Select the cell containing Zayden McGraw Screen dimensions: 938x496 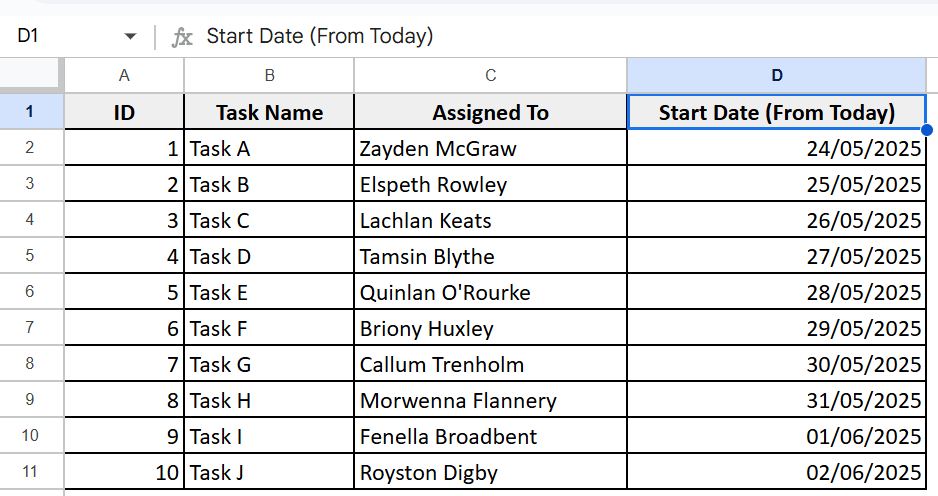(x=491, y=148)
